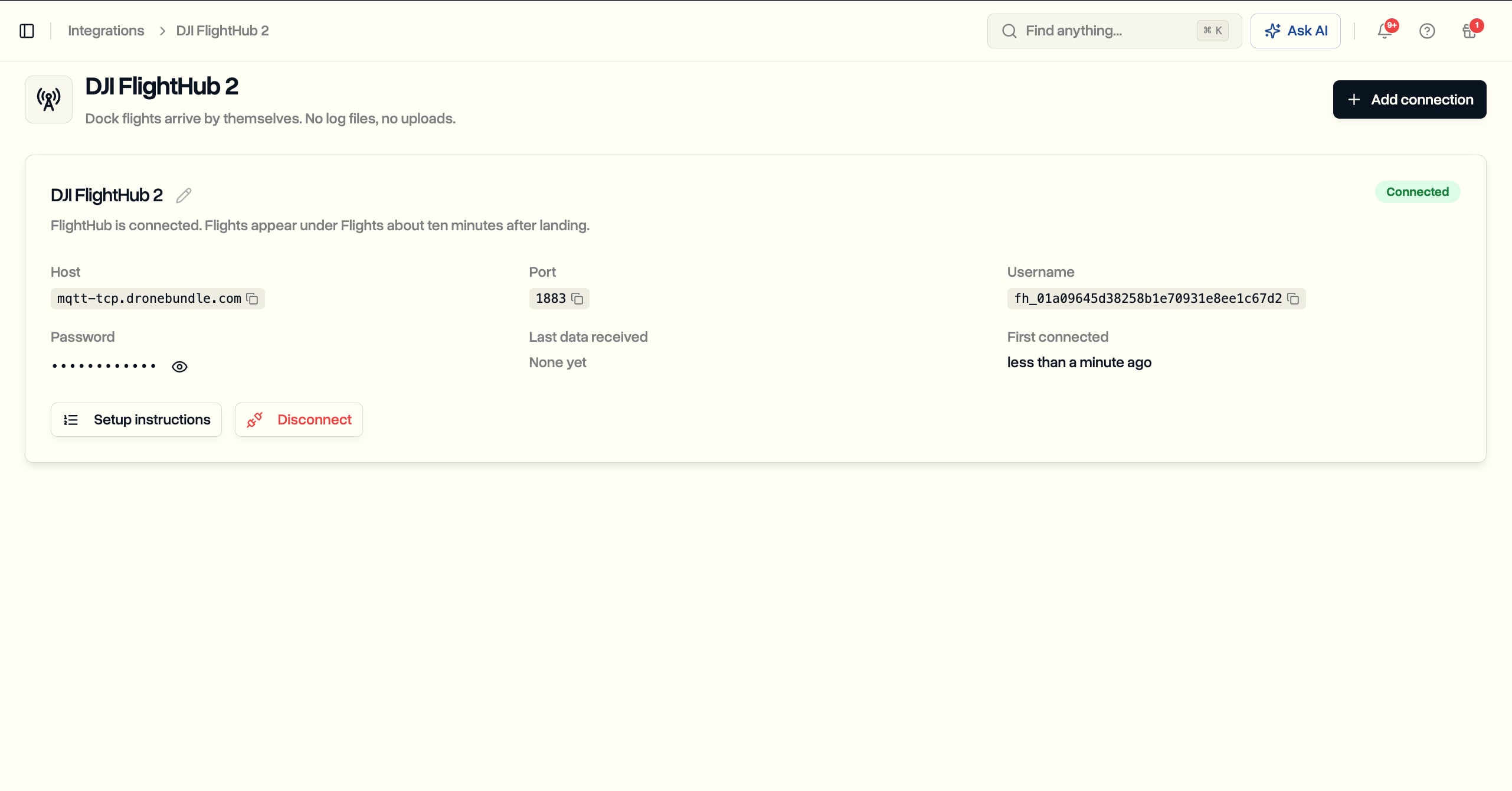Open the help question mark icon
Image resolution: width=1512 pixels, height=791 pixels.
point(1427,31)
